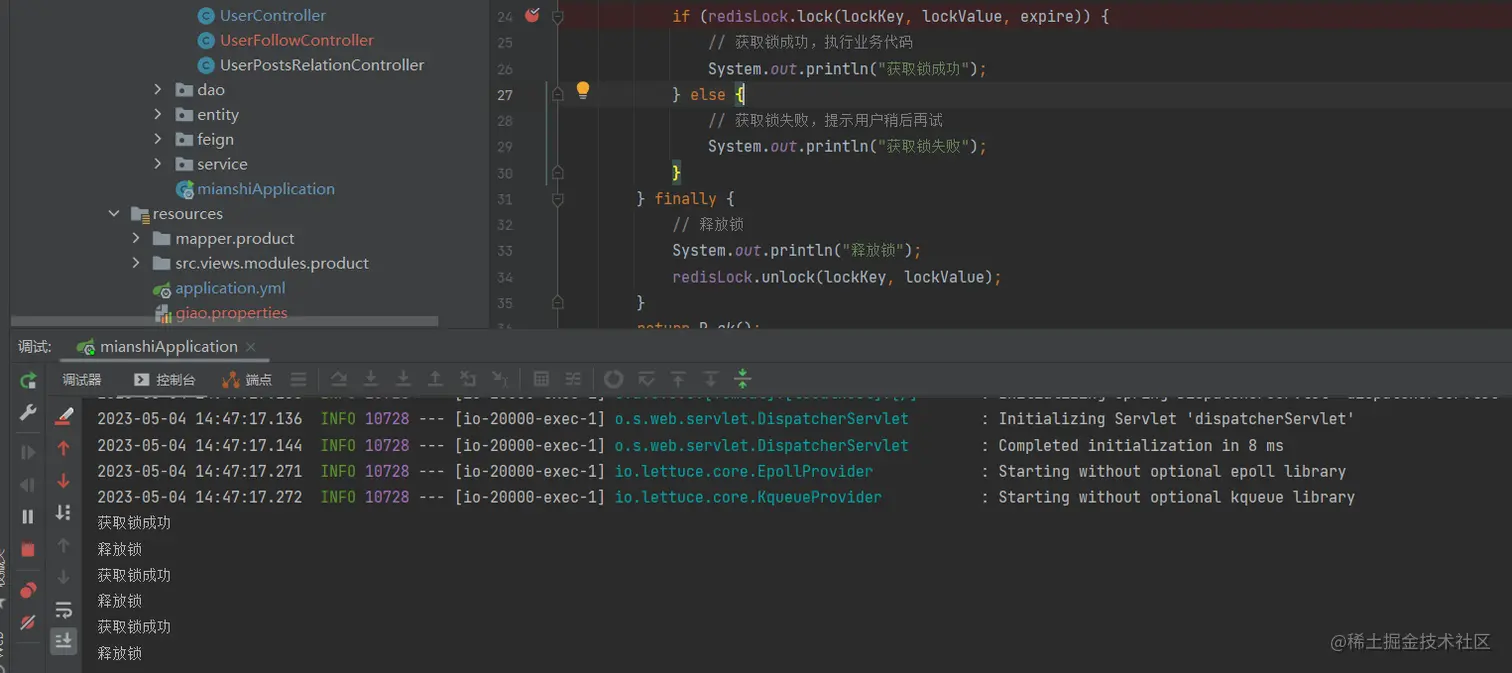Collapse the finally block with the line 31 fold marker
1512x673 pixels.
coord(558,199)
